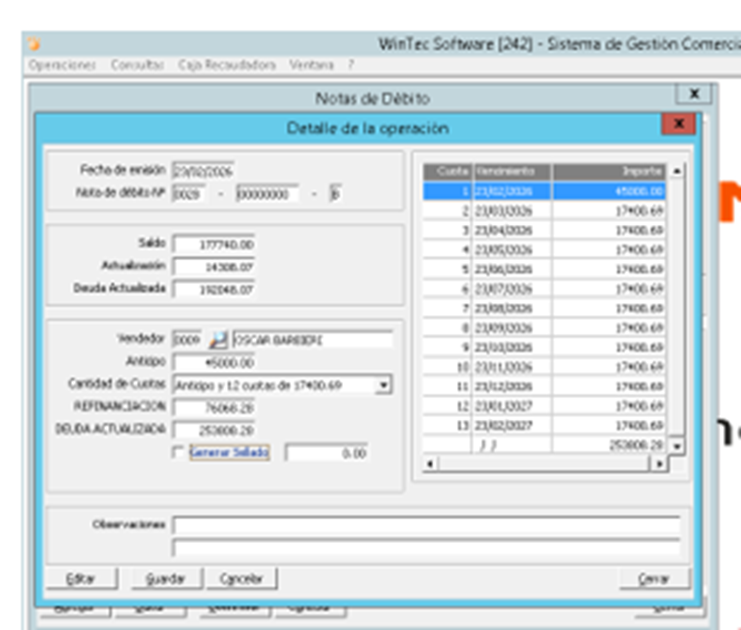Click the Vencimiento column header
This screenshot has height=630, width=741.
[512, 171]
